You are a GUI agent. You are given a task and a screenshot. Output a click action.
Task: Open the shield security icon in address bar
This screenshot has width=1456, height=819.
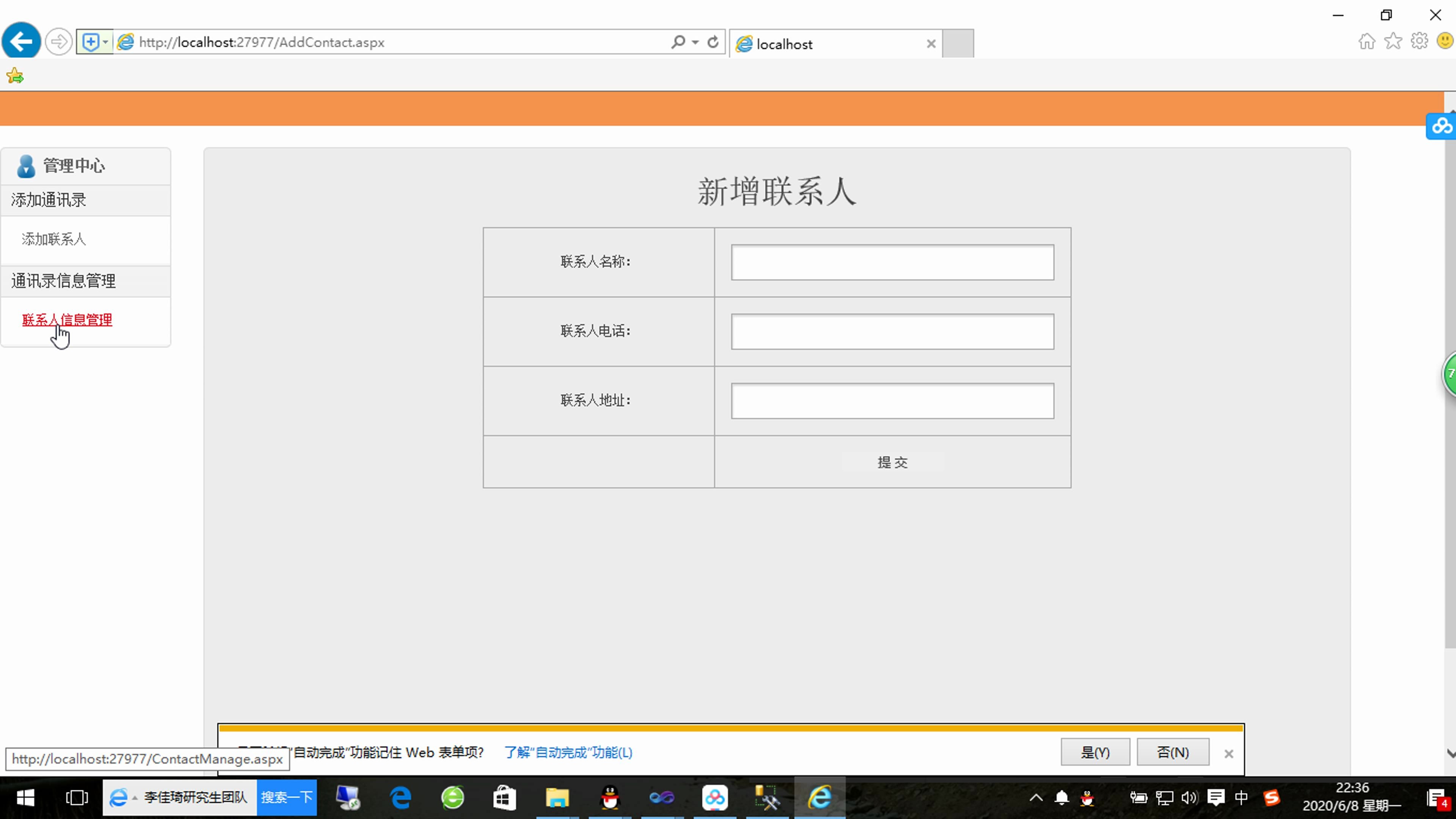point(90,42)
